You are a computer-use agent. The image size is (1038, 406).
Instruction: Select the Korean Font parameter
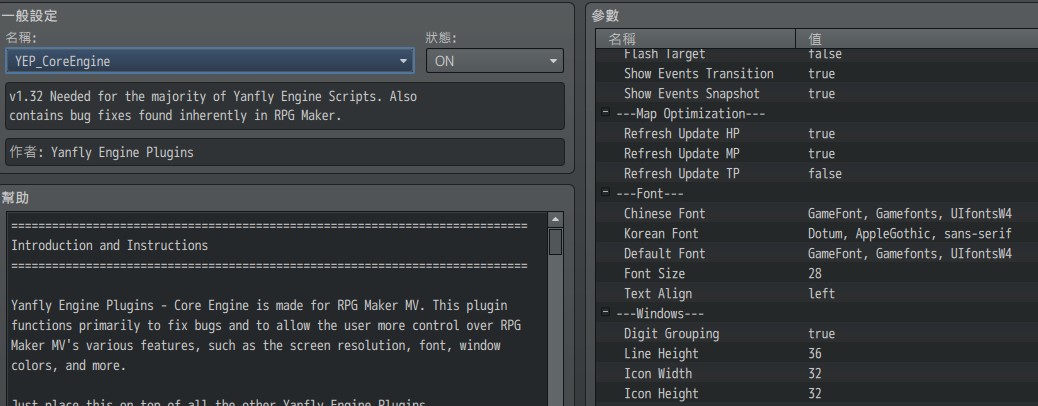tap(661, 233)
